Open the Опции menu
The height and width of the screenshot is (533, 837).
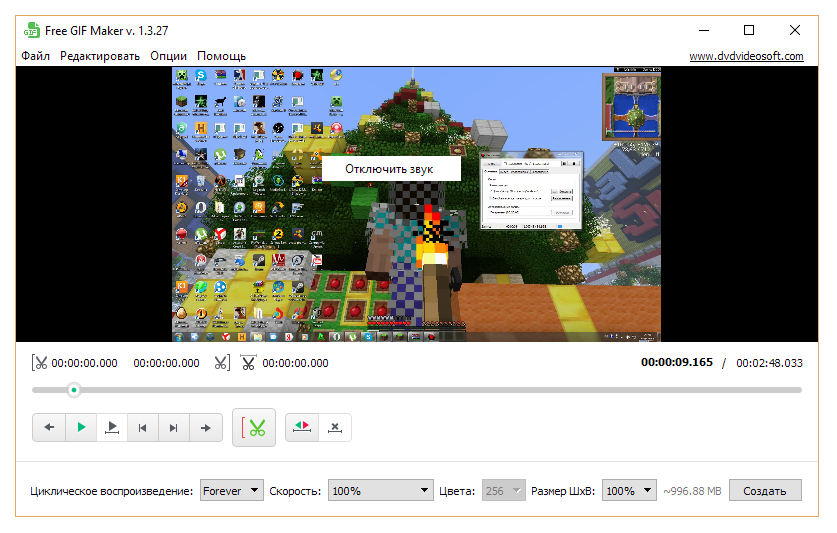[x=168, y=56]
